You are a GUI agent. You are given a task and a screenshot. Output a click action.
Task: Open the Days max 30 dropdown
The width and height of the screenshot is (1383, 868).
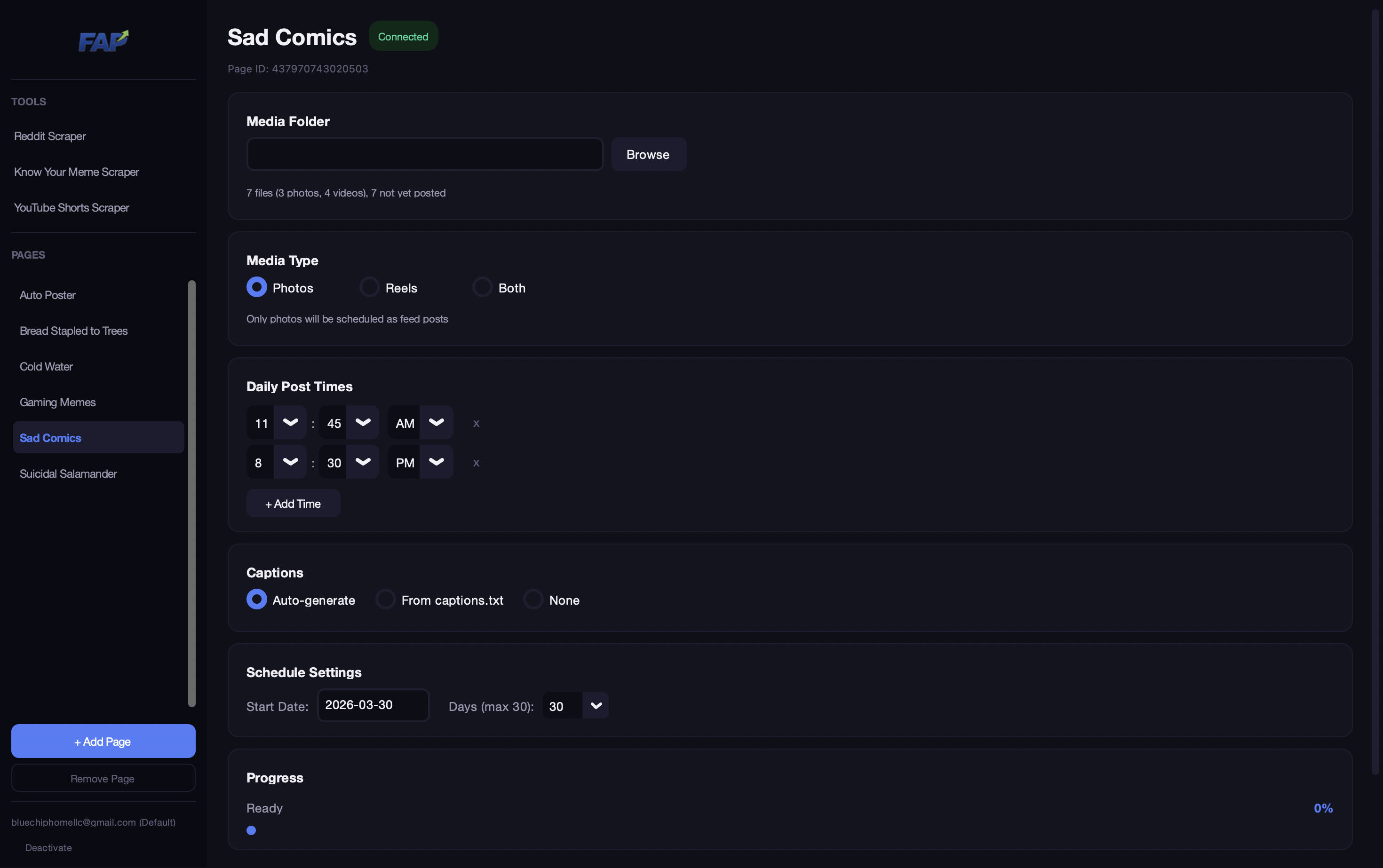click(x=596, y=705)
